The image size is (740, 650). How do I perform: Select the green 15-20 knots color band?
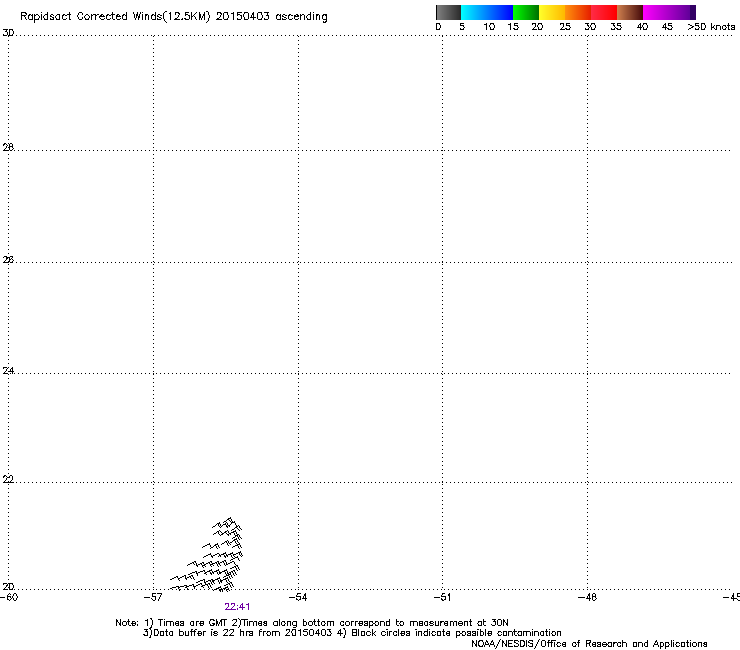(x=526, y=12)
